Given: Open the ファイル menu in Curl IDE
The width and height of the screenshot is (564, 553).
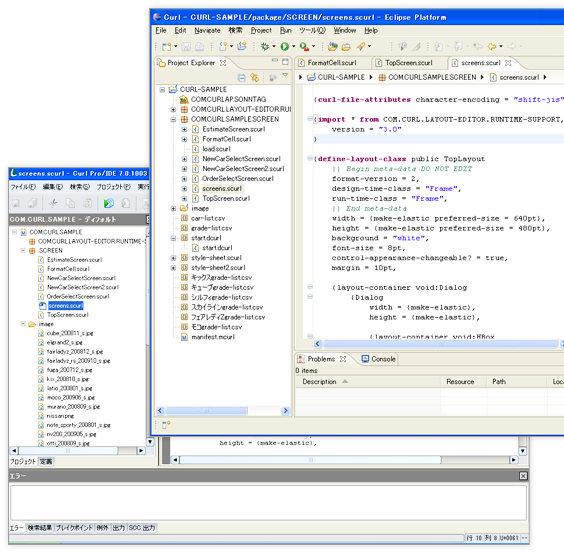Looking at the screenshot, I should coord(23,187).
